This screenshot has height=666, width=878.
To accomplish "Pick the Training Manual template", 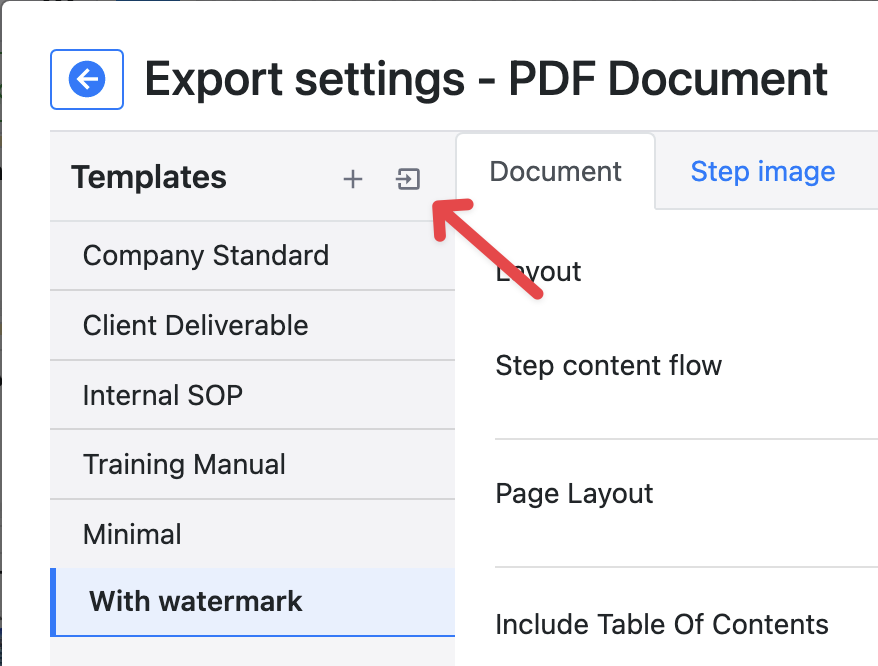I will (184, 464).
